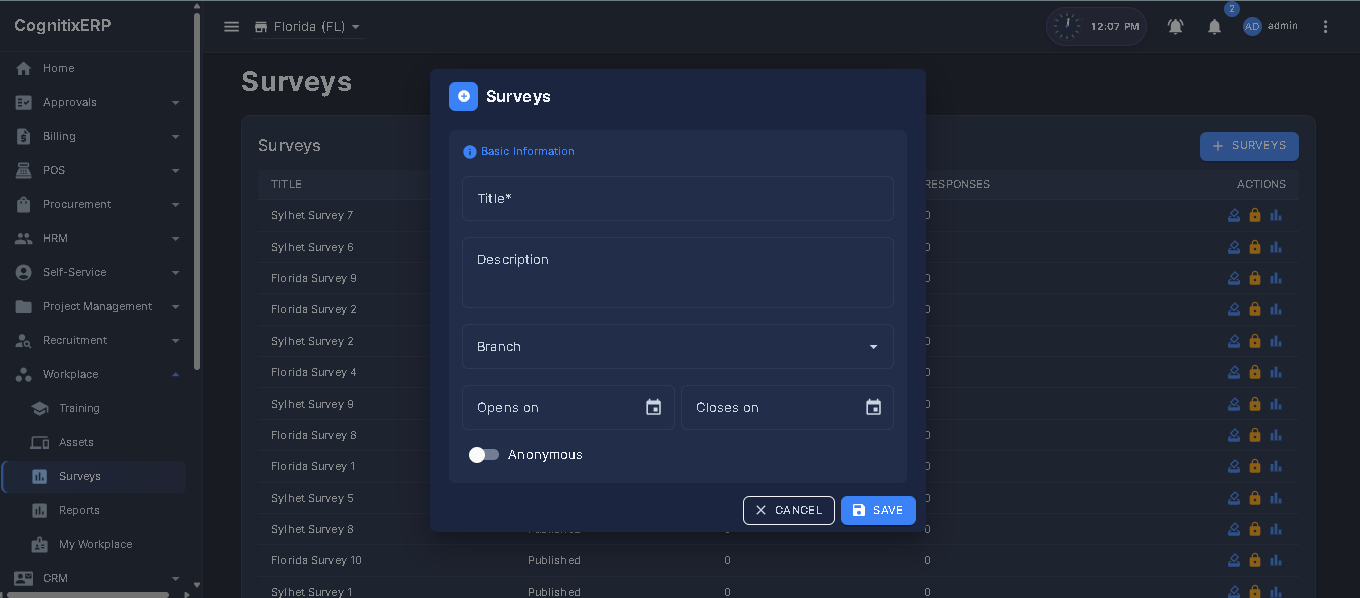Viewport: 1360px width, 598px height.
Task: Expand the Procurement menu arrow
Action: (x=176, y=204)
